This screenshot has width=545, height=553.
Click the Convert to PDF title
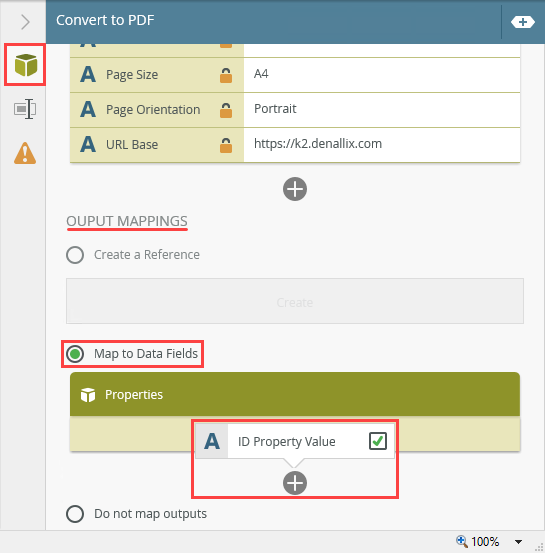click(105, 20)
